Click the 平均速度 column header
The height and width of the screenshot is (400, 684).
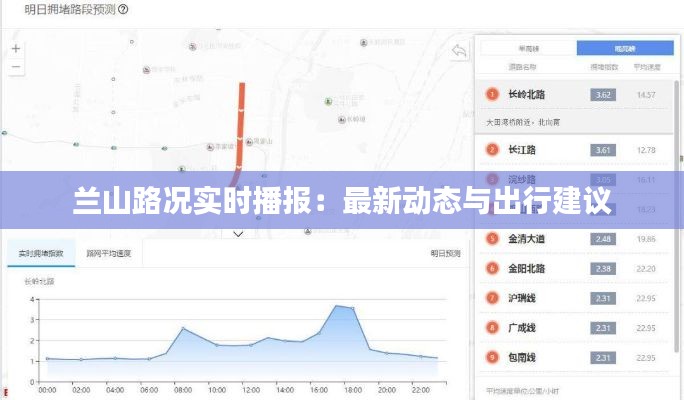647,67
